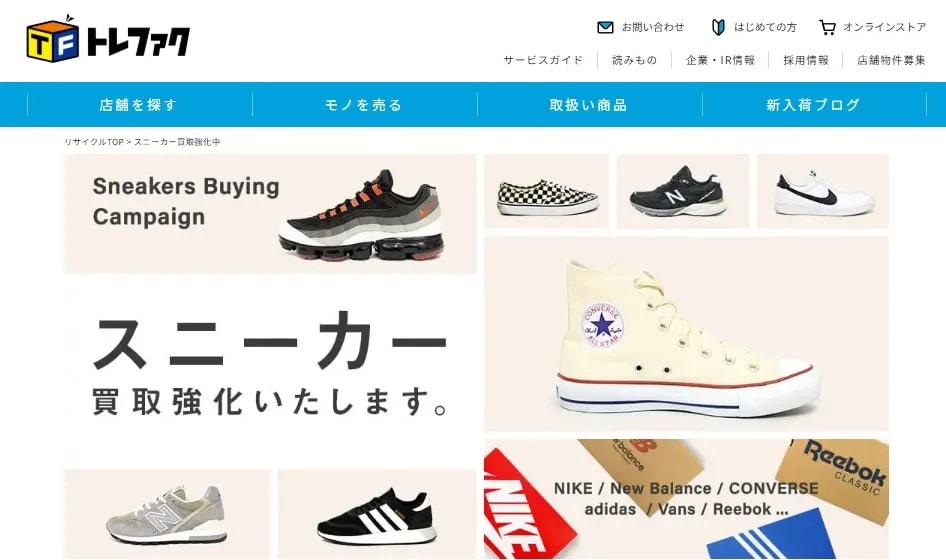Click the checkered Vans sneaker thumbnail
The width and height of the screenshot is (946, 560).
[x=546, y=191]
